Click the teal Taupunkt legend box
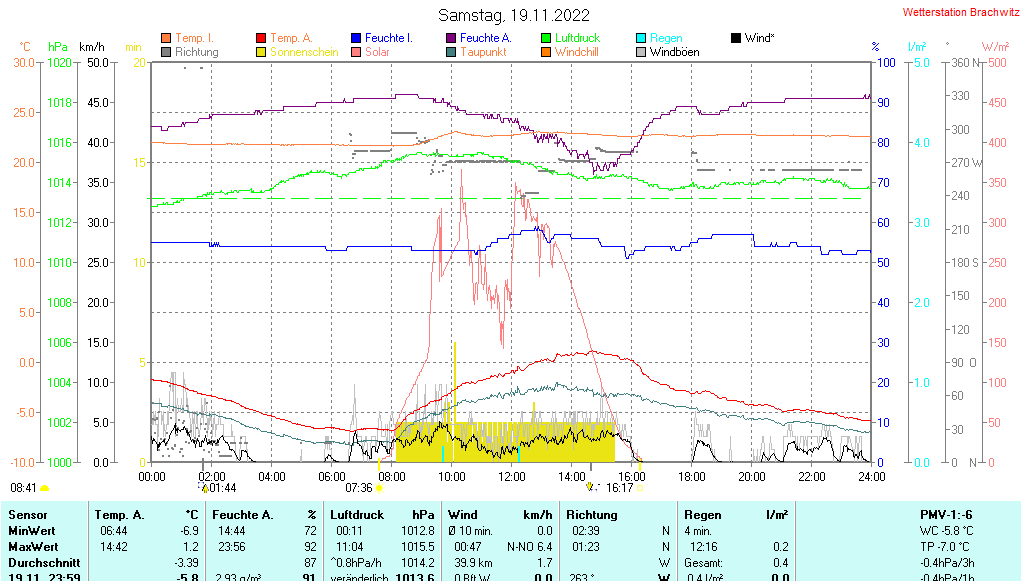The height and width of the screenshot is (581, 1021). tap(451, 52)
